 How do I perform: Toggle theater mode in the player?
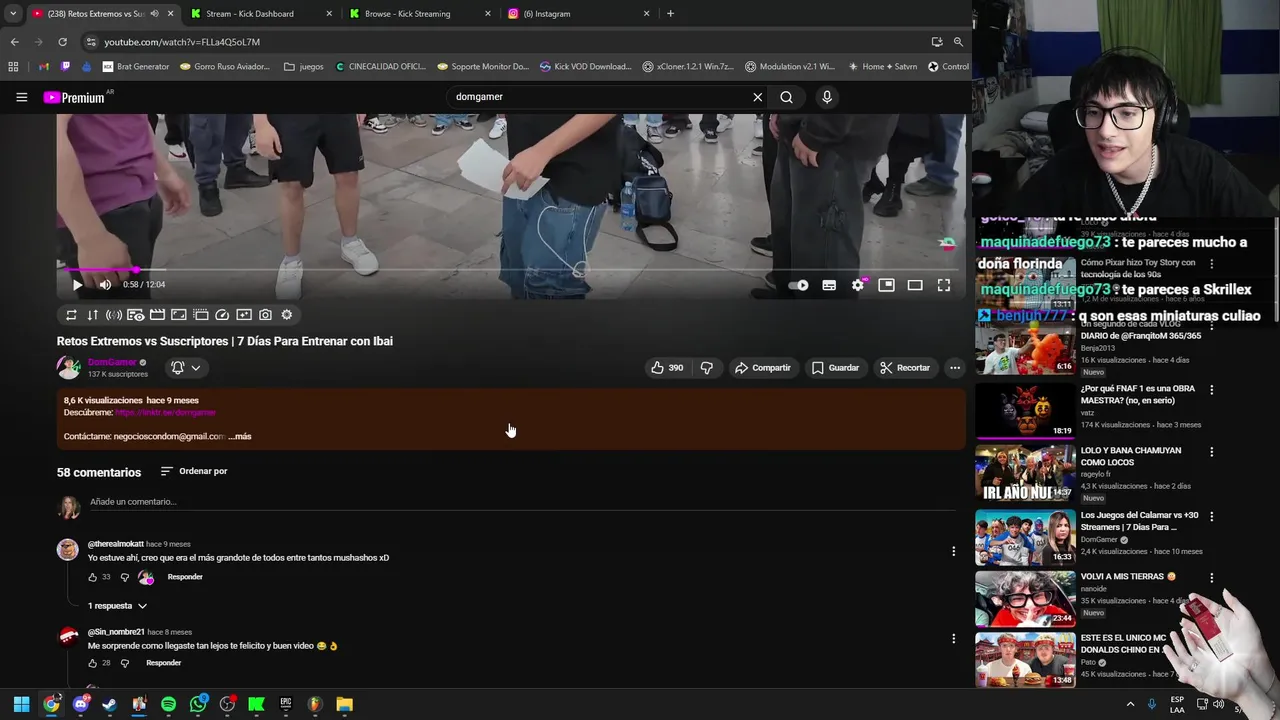(915, 285)
